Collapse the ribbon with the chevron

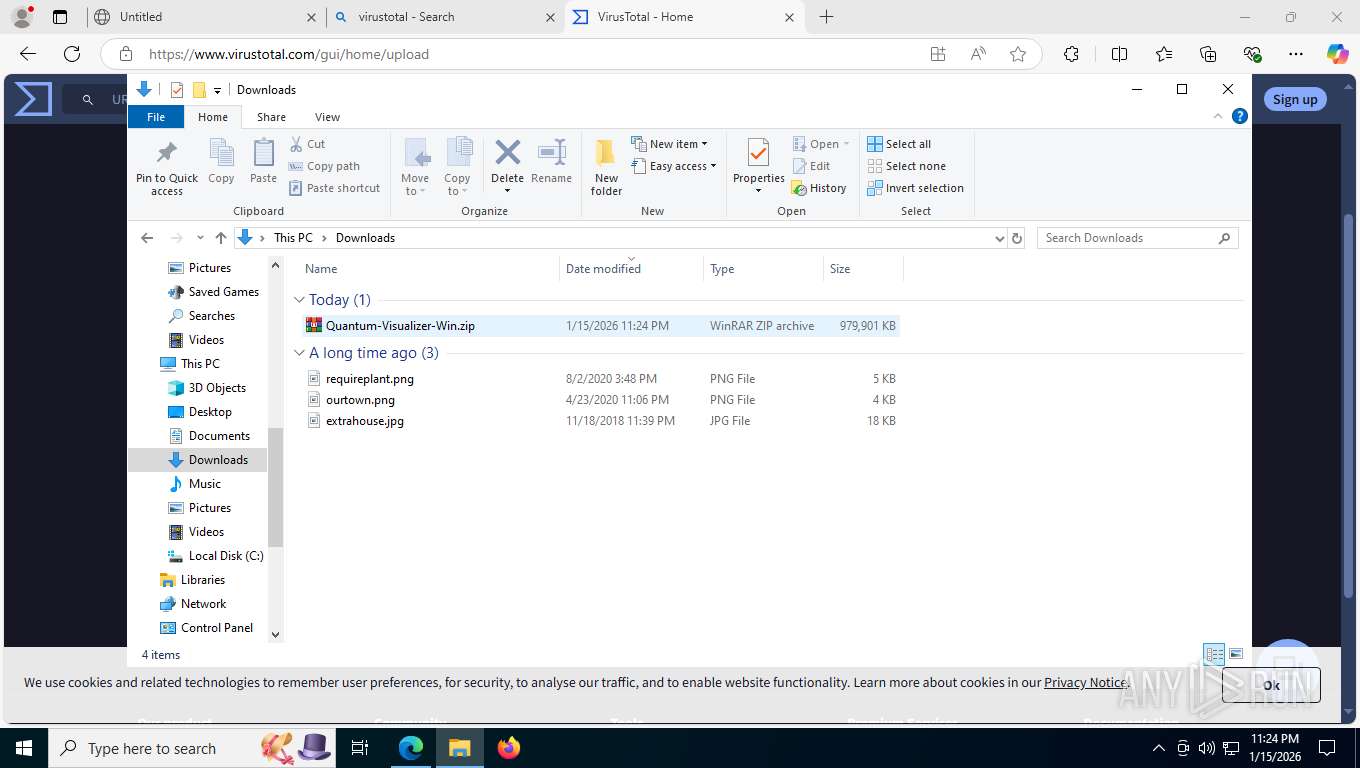click(1218, 116)
